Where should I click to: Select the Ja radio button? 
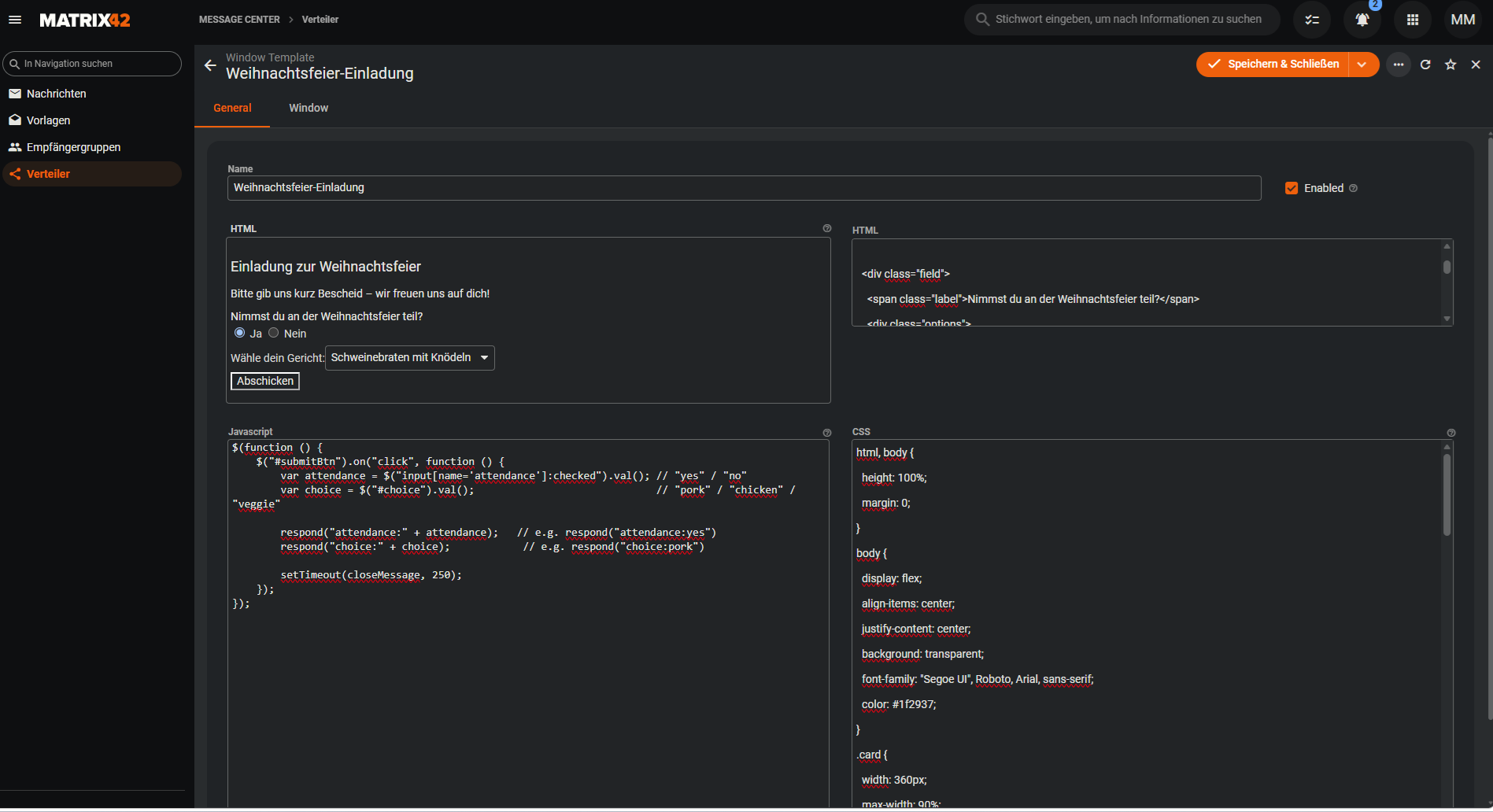(x=240, y=333)
